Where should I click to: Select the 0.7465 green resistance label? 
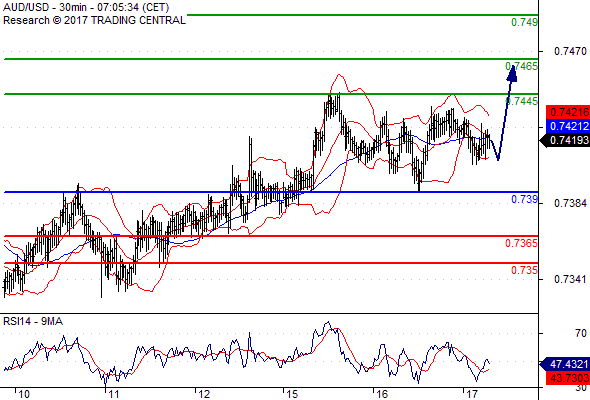522,67
